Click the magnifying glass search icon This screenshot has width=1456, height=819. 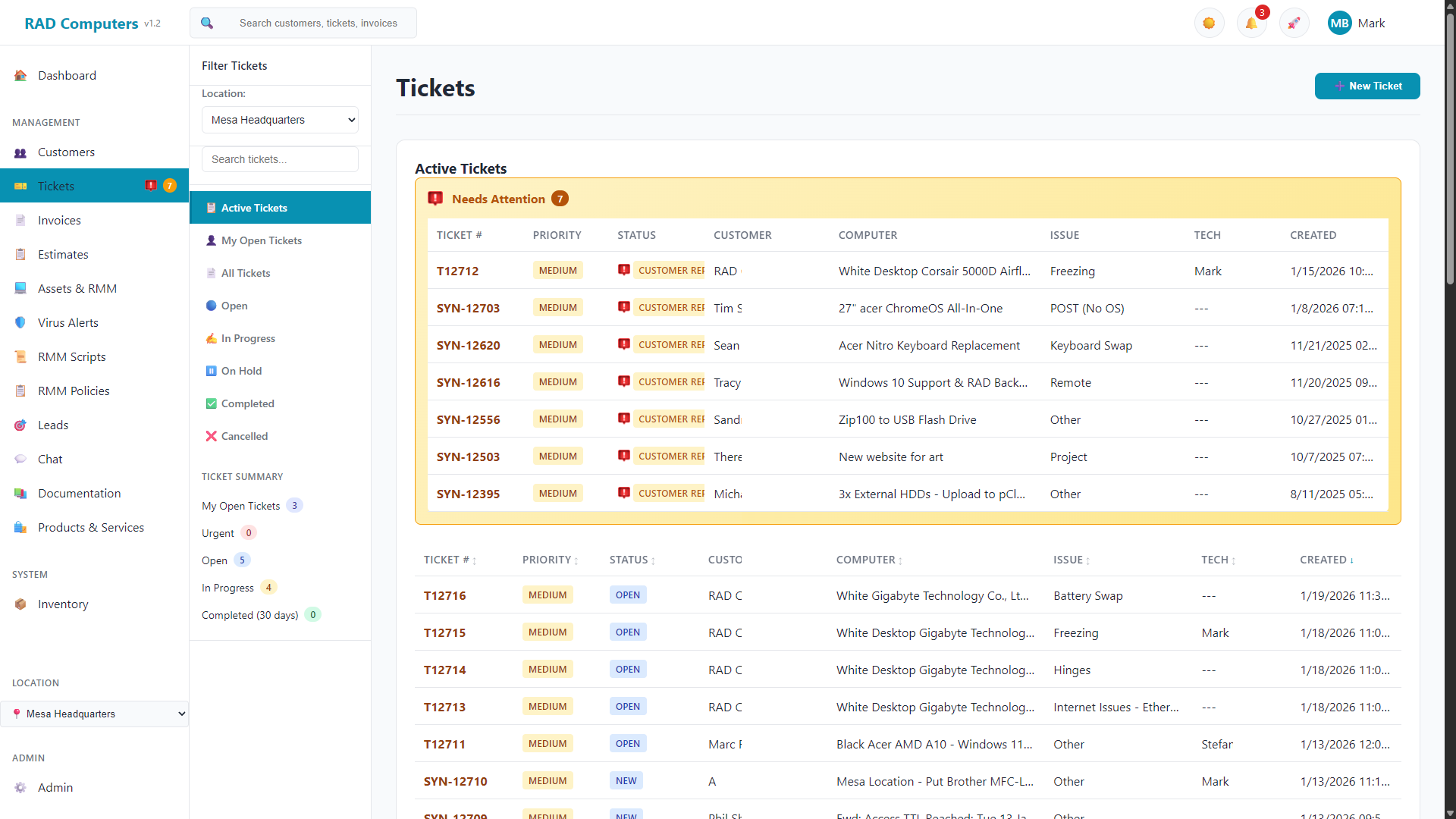[206, 23]
